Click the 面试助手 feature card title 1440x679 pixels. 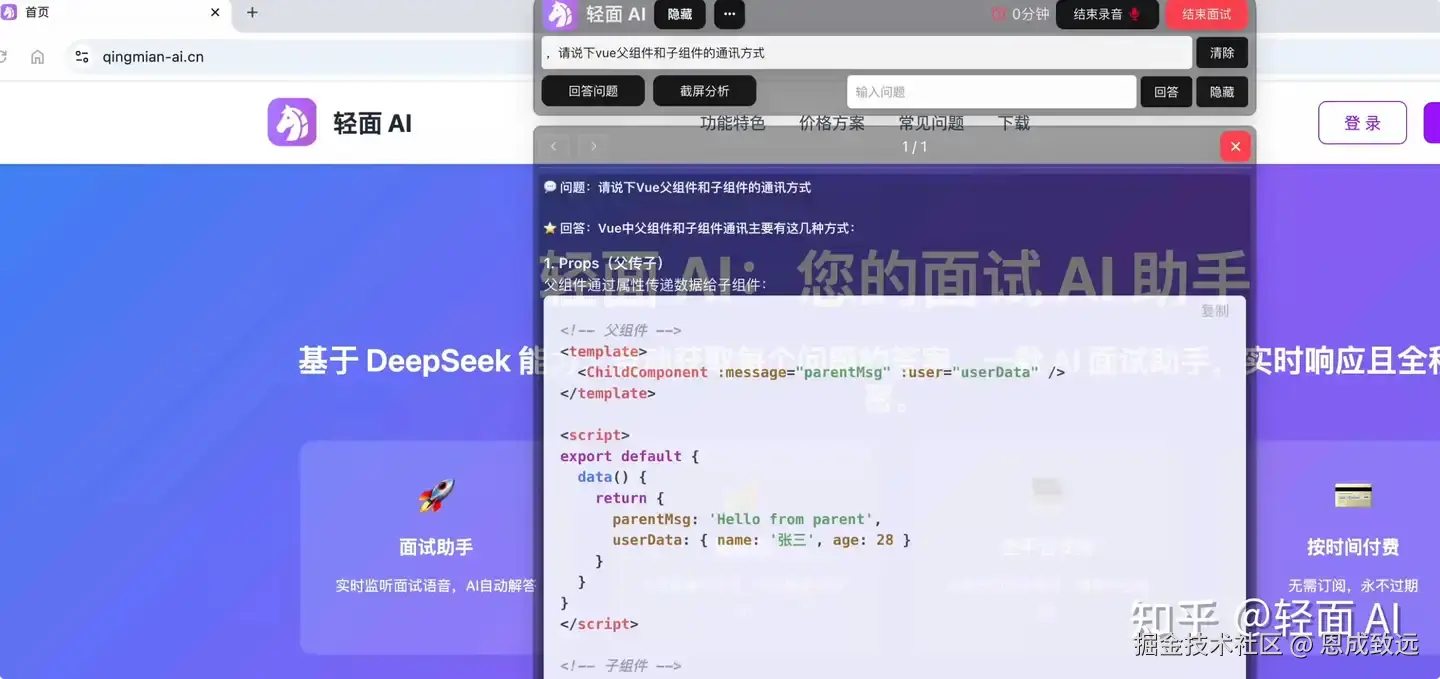436,548
